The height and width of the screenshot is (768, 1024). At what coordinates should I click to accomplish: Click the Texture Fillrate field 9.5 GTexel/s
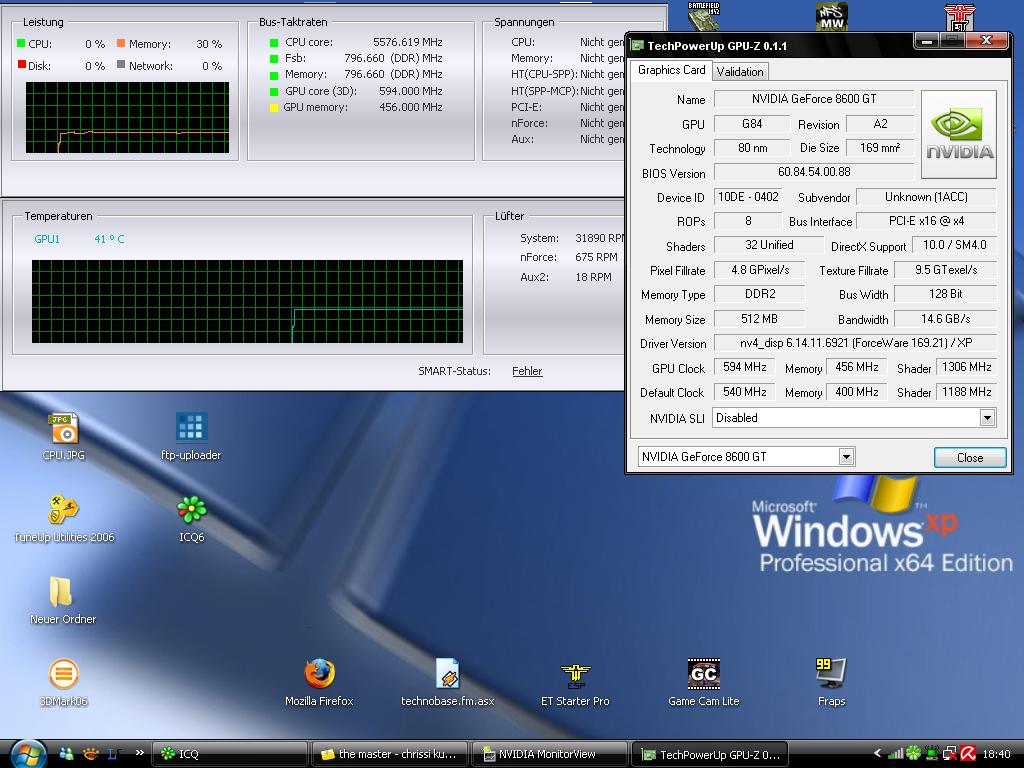click(946, 270)
